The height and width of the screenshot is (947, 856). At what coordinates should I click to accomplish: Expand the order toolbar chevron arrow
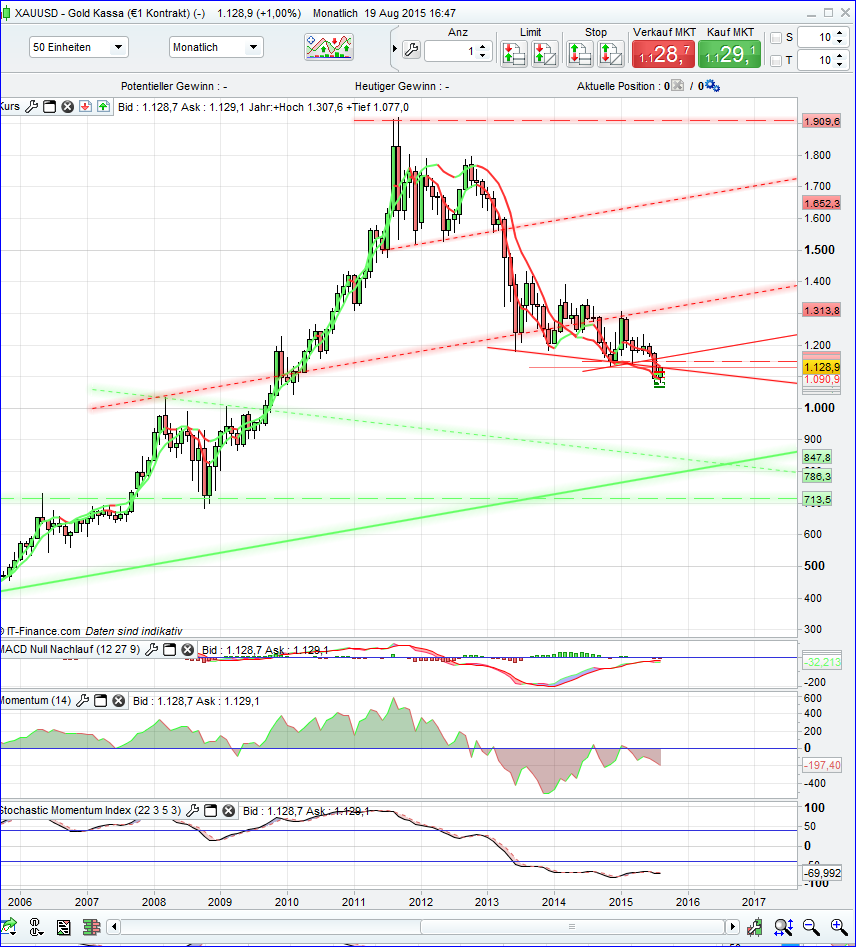coord(393,47)
